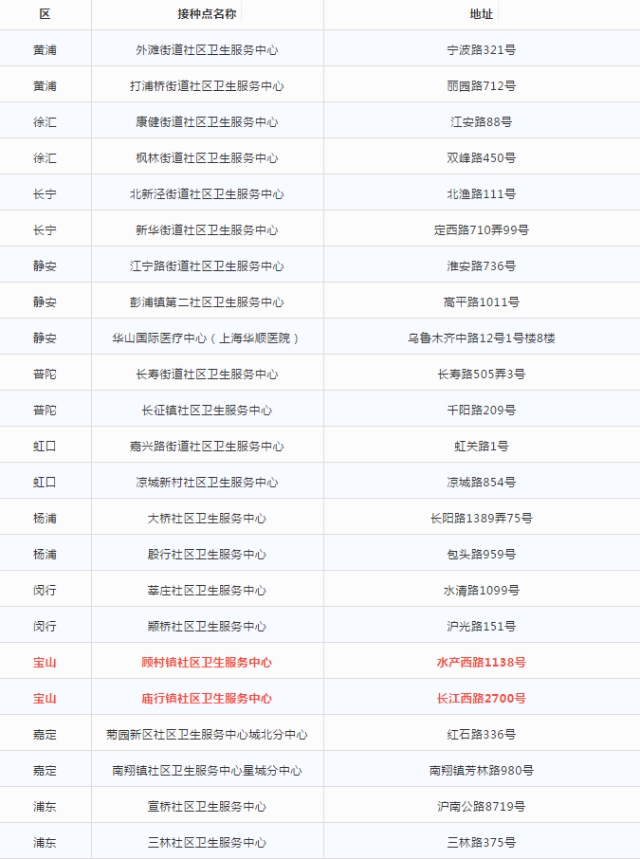Select '新华街道社区卫生服务中心' cell
Screen dimensions: 640x859
point(207,230)
